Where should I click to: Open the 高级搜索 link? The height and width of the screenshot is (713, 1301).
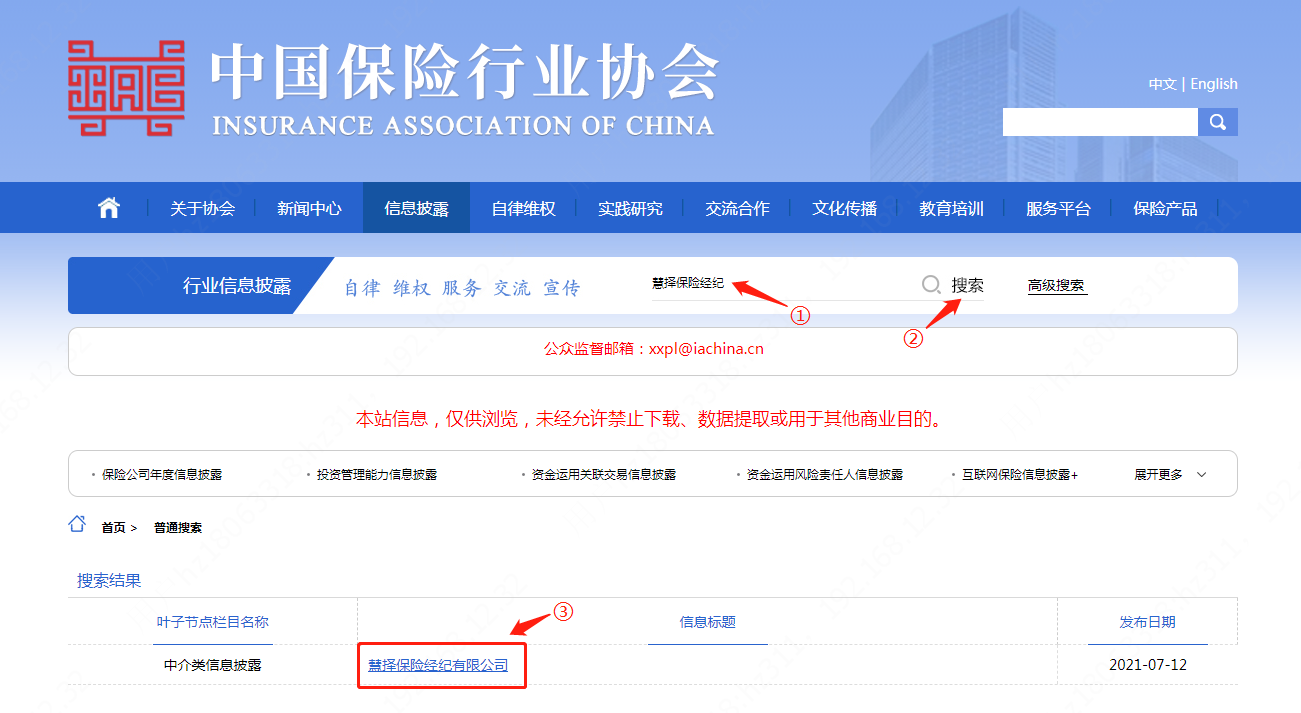click(1056, 285)
